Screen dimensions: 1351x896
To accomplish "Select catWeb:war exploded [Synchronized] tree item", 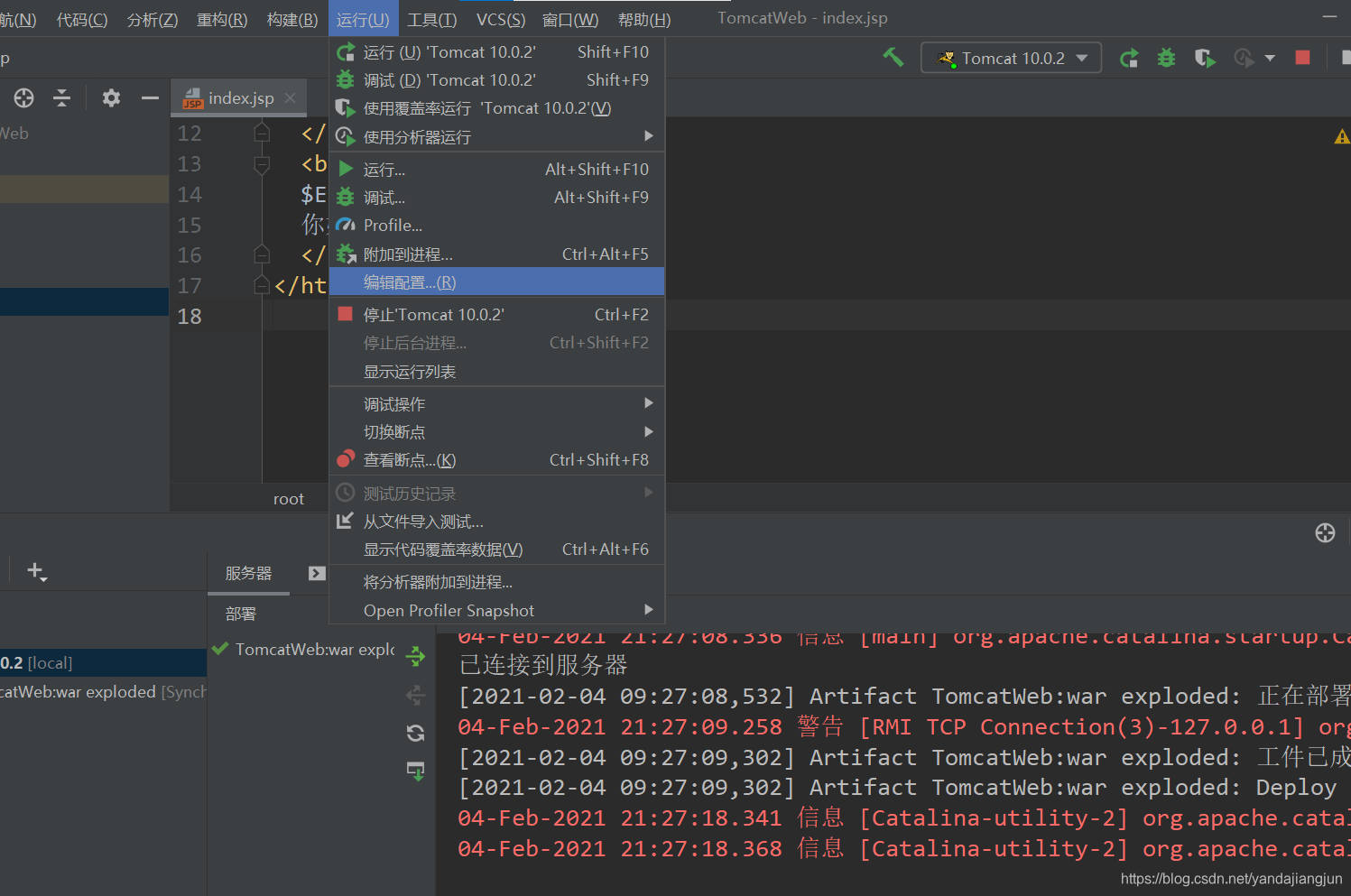I will pyautogui.click(x=103, y=692).
